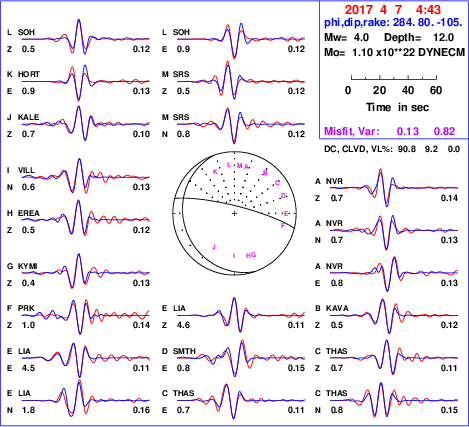Click station marker F near the nodal plane
This screenshot has width=469, height=427.
283,226
